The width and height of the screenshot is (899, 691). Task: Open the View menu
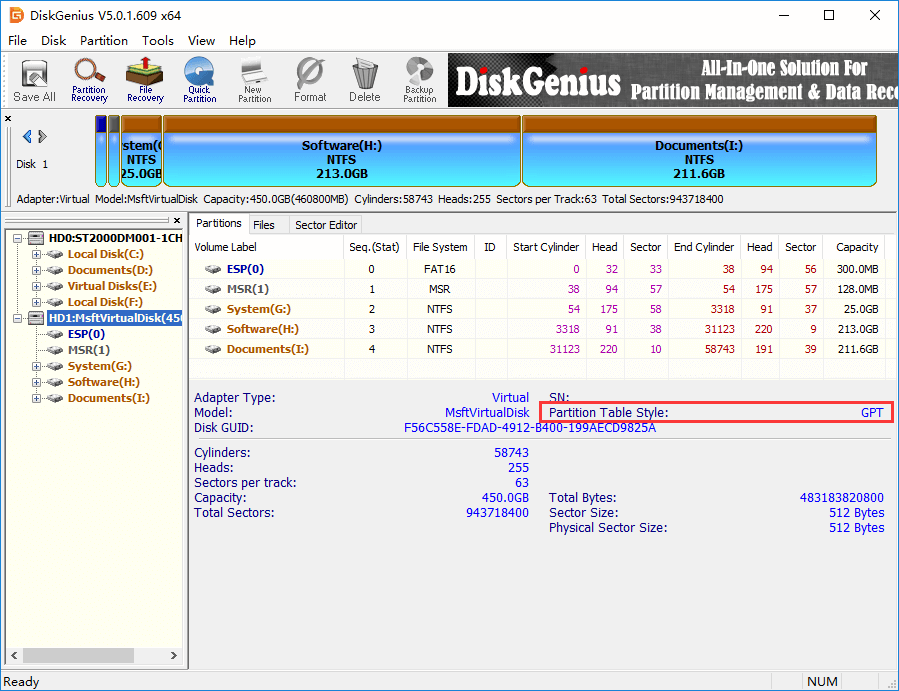point(201,41)
